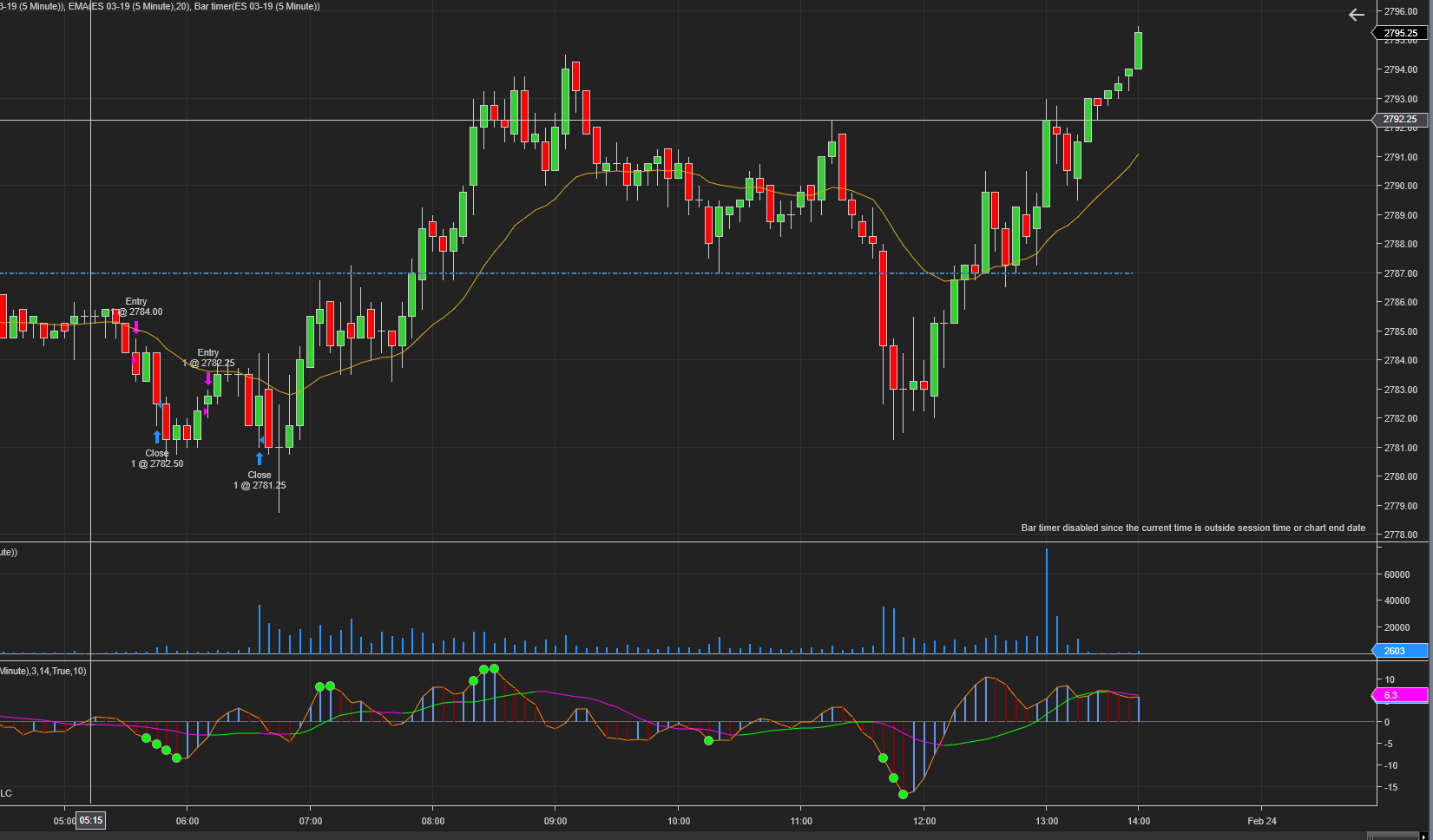Click the 10:00 time axis label
1433x840 pixels.
coord(679,821)
